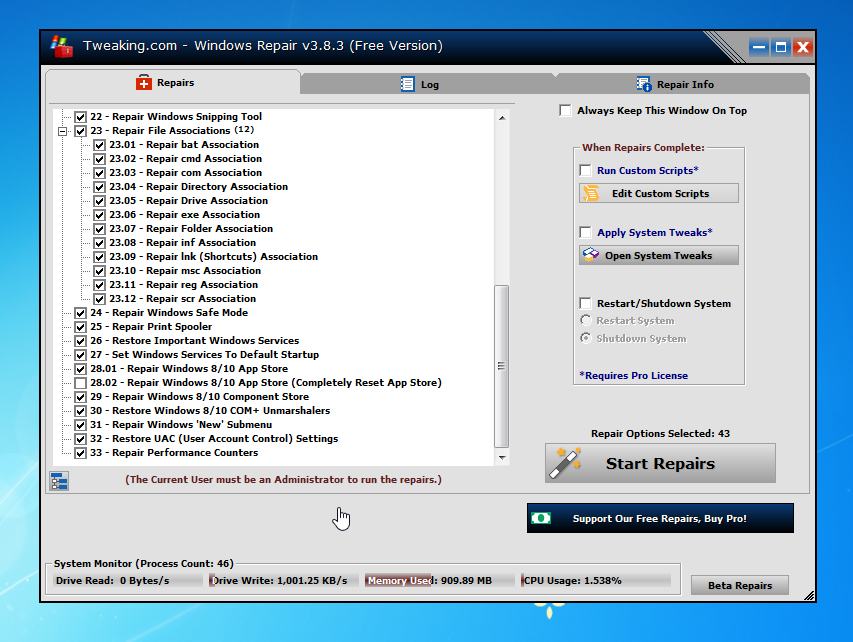
Task: Enable Always Keep This Window On Top
Action: pos(565,110)
